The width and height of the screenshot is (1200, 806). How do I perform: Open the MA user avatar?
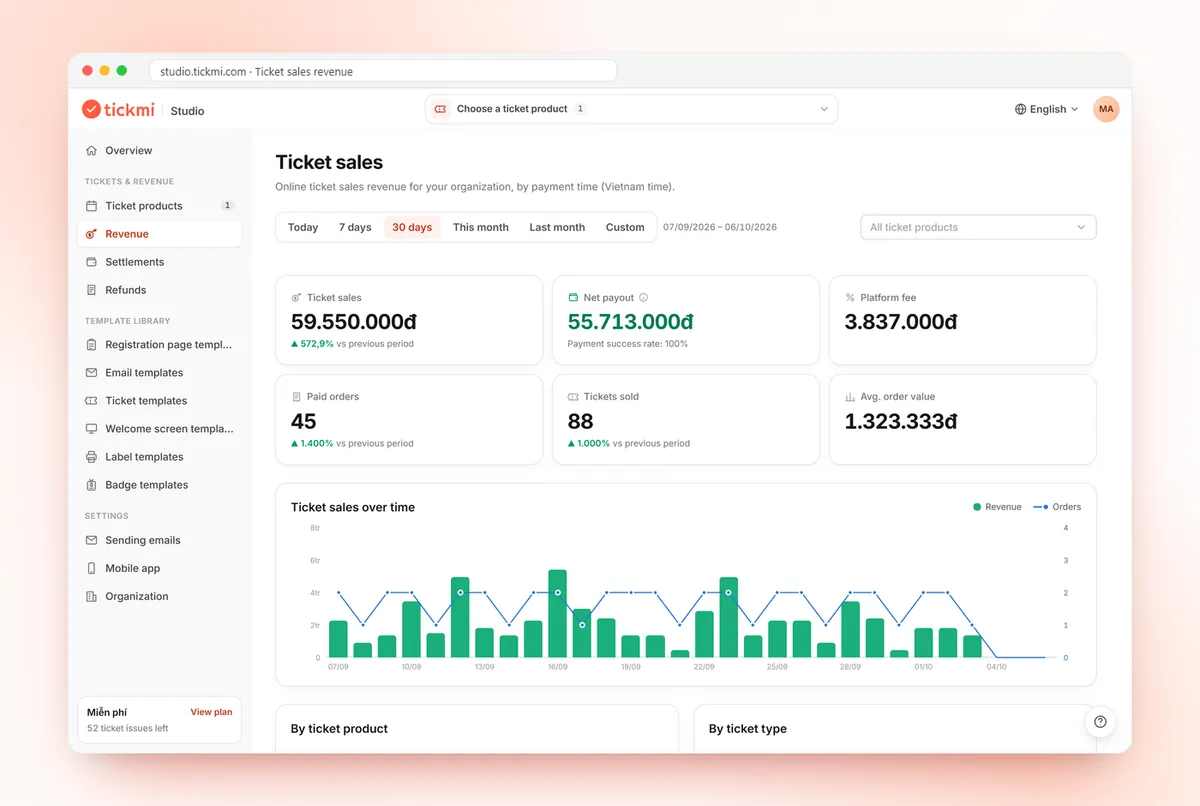pyautogui.click(x=1106, y=109)
